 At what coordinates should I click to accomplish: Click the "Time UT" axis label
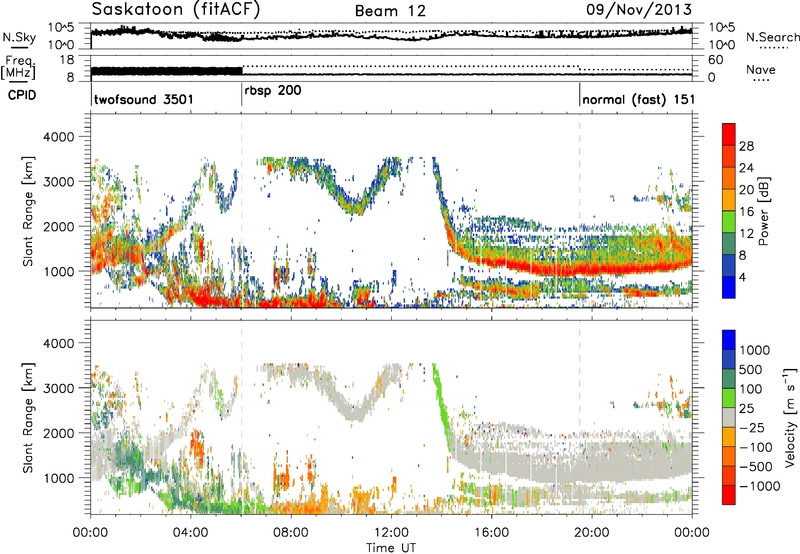point(391,548)
